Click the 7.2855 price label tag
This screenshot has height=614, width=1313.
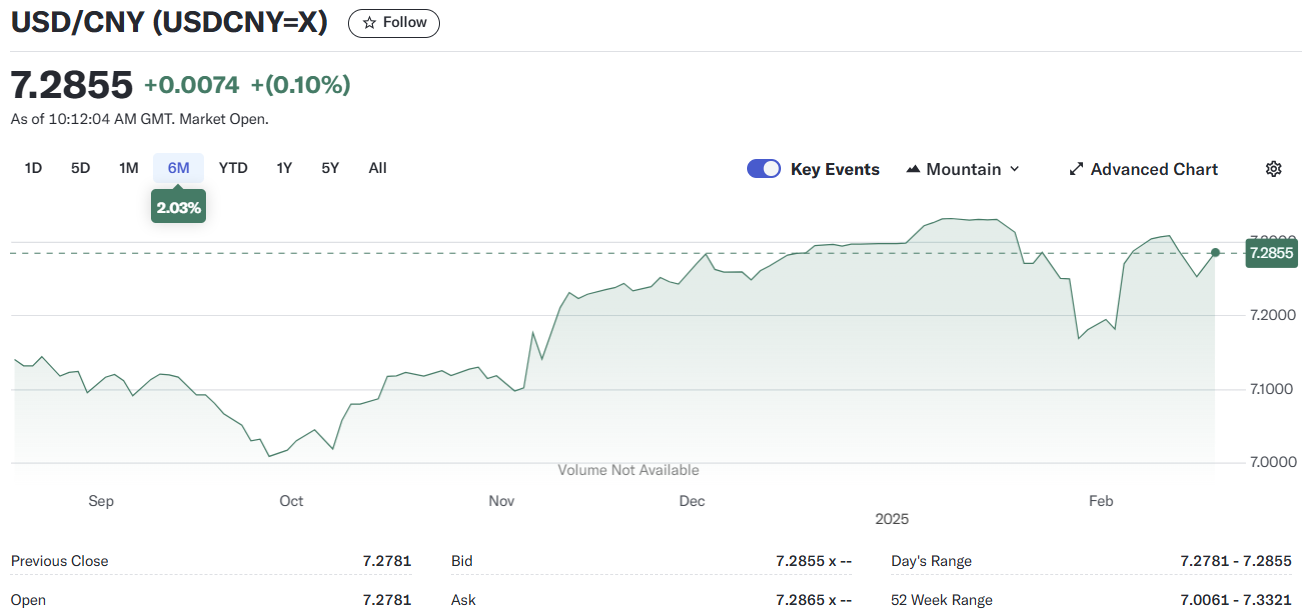[x=1268, y=253]
